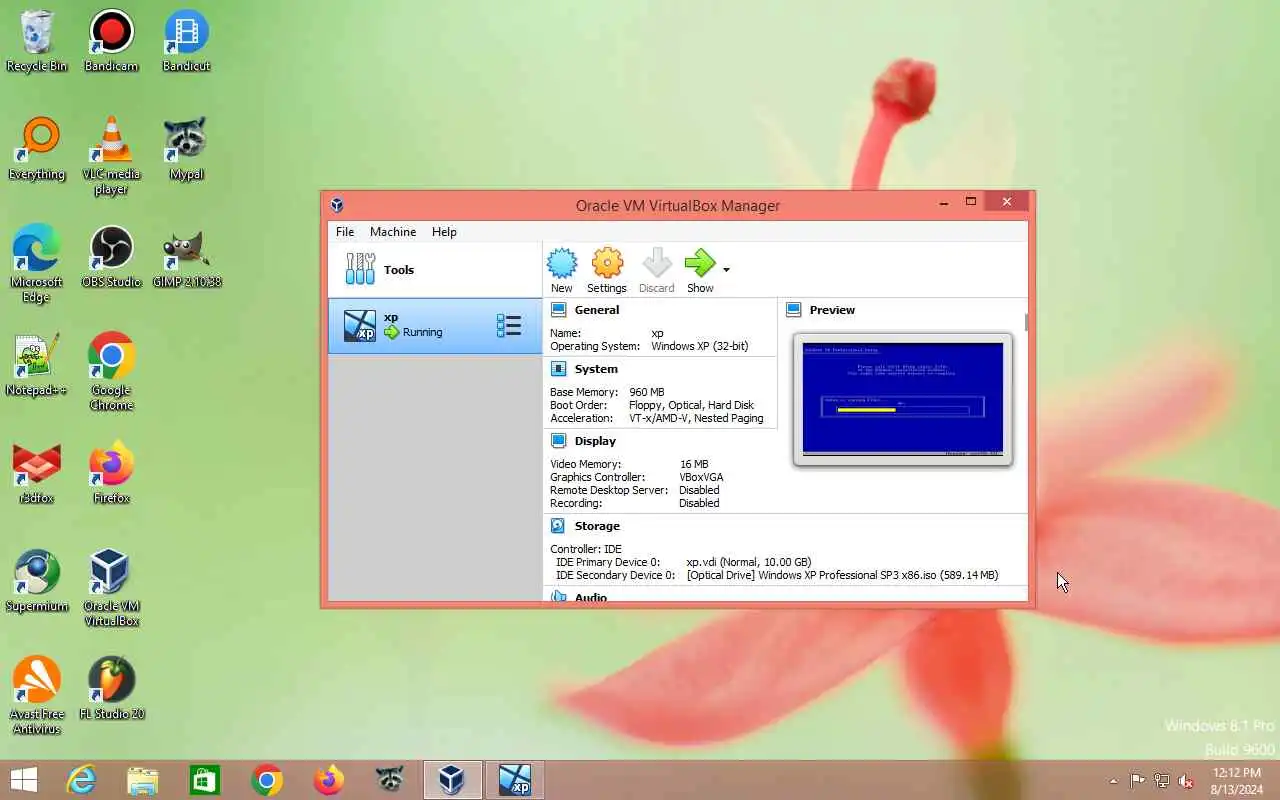Click the System section chip icon
The height and width of the screenshot is (800, 1280).
558,369
